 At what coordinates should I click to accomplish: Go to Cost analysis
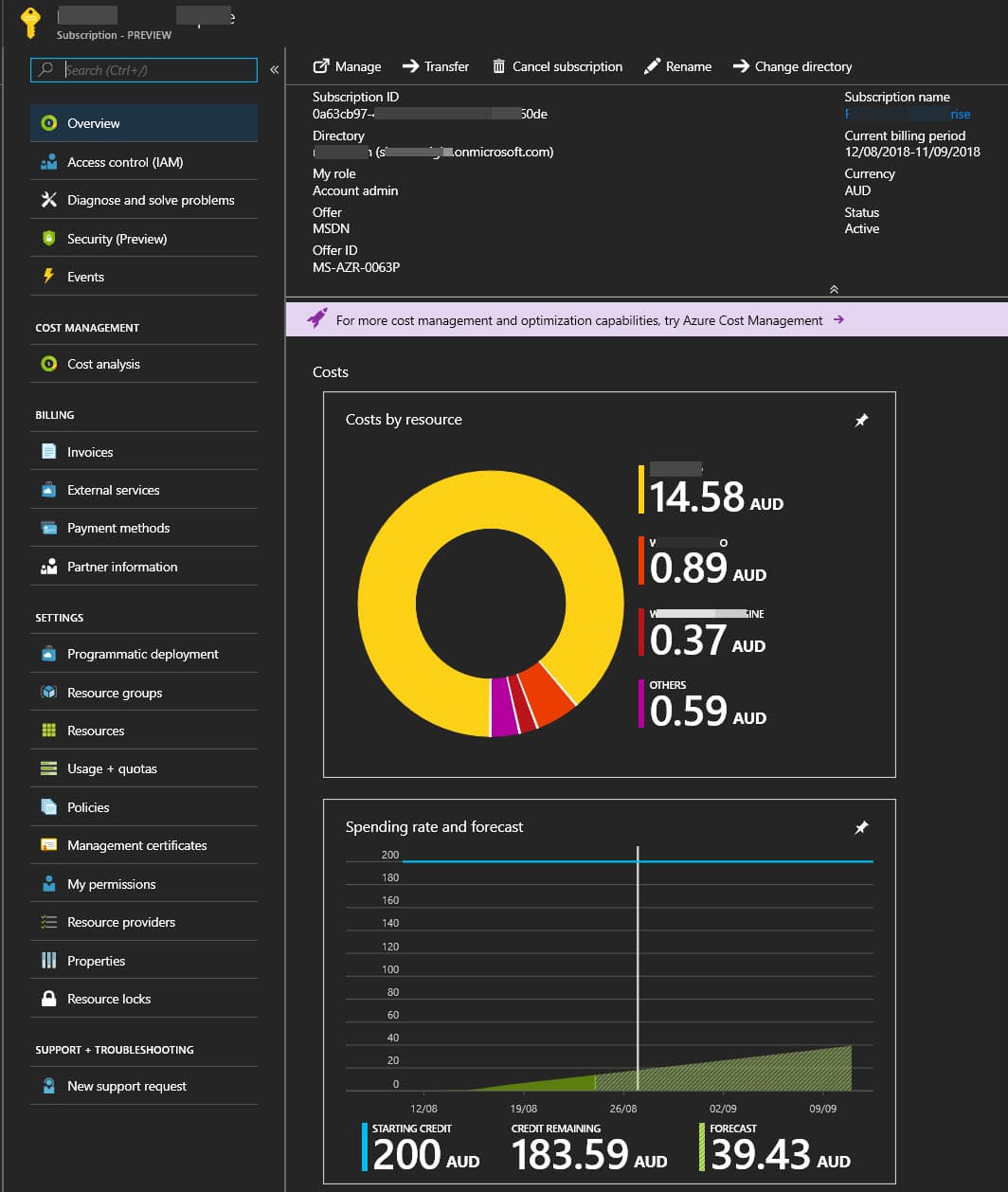click(144, 364)
